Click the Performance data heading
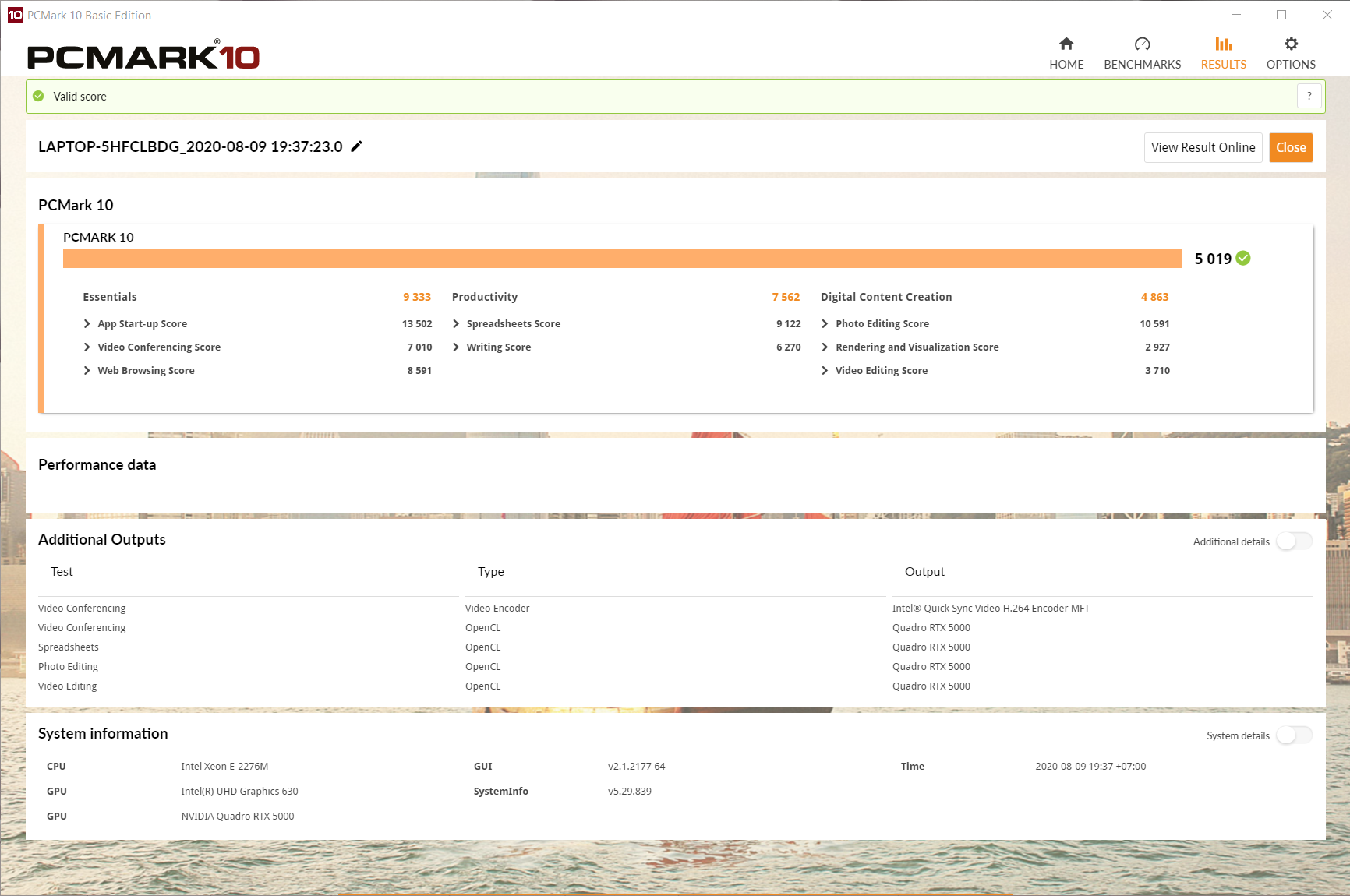 (x=97, y=465)
